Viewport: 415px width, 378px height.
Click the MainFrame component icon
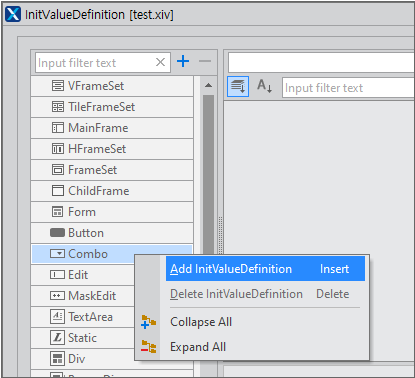click(58, 128)
